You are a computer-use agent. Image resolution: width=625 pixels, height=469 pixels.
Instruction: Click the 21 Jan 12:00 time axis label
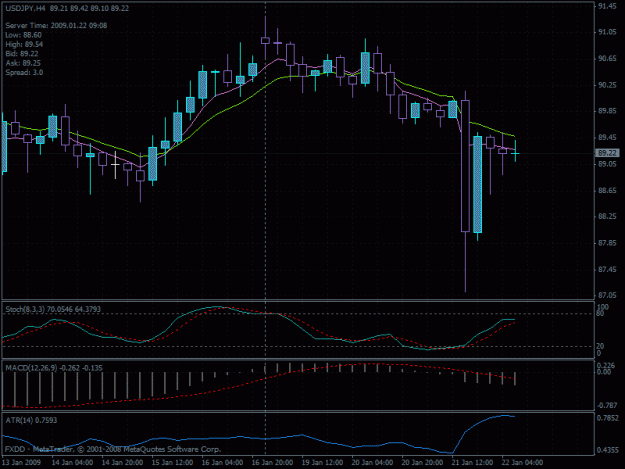(x=472, y=462)
